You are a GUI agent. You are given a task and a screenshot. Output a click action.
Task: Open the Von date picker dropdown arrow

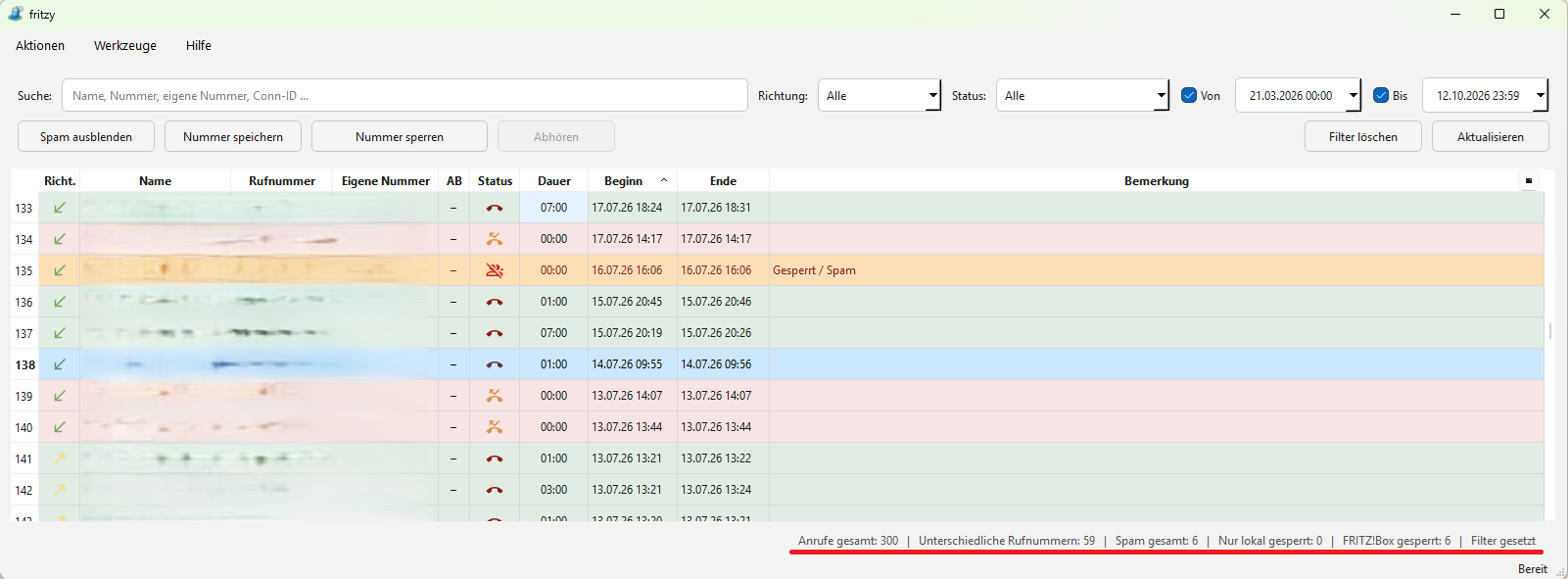click(1354, 95)
